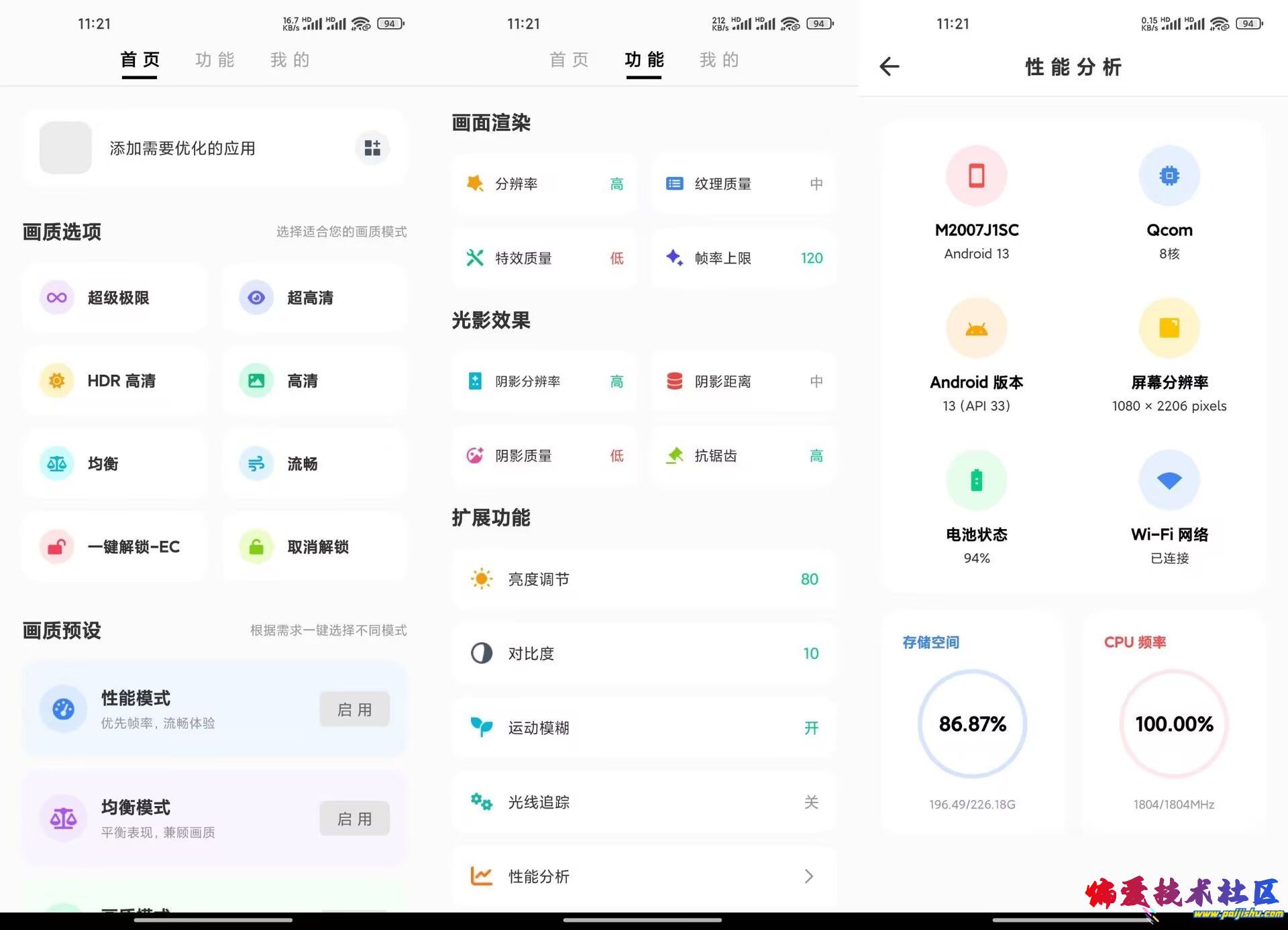Click the 均衡模式 purple scales icon
Image resolution: width=1288 pixels, height=930 pixels.
tap(63, 819)
